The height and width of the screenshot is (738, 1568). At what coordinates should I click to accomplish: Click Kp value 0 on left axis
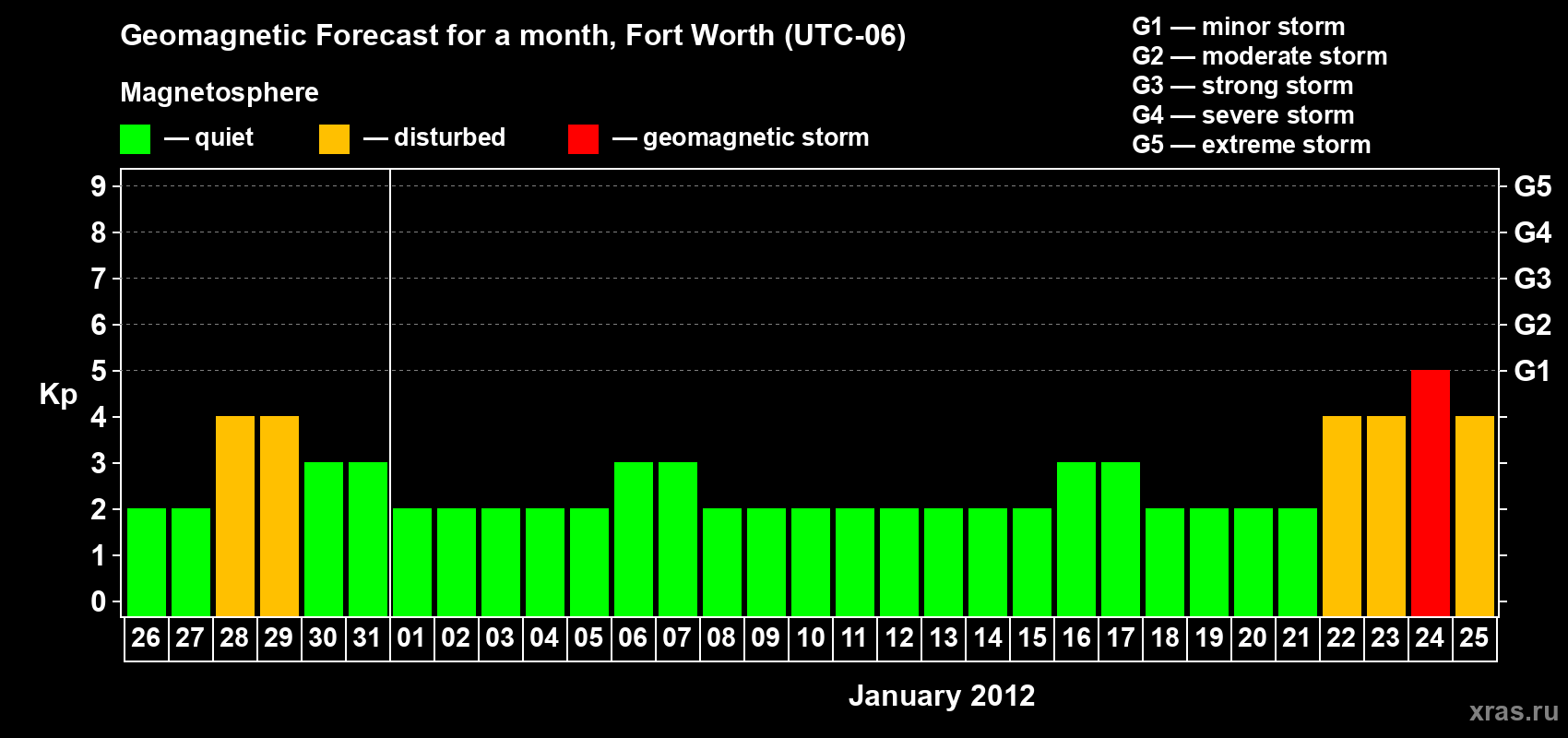[99, 601]
